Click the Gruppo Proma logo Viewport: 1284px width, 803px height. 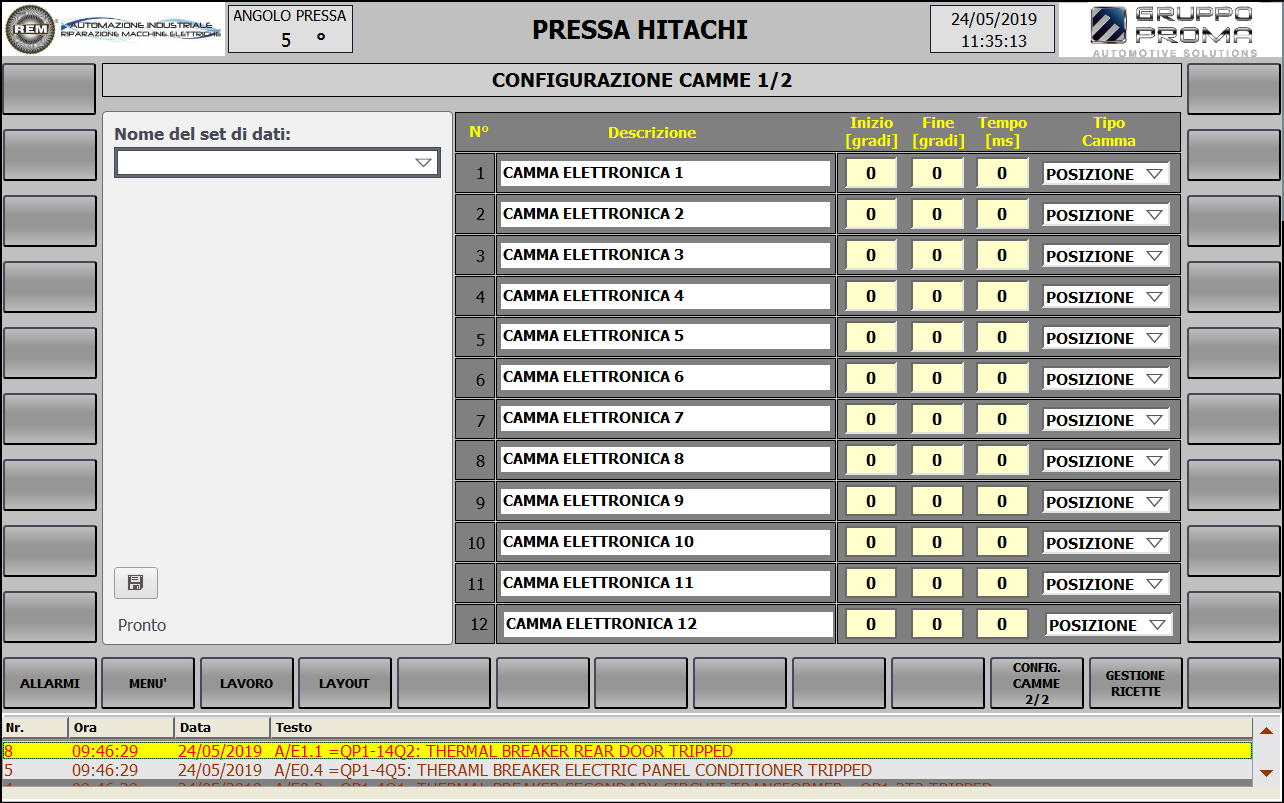(1170, 30)
